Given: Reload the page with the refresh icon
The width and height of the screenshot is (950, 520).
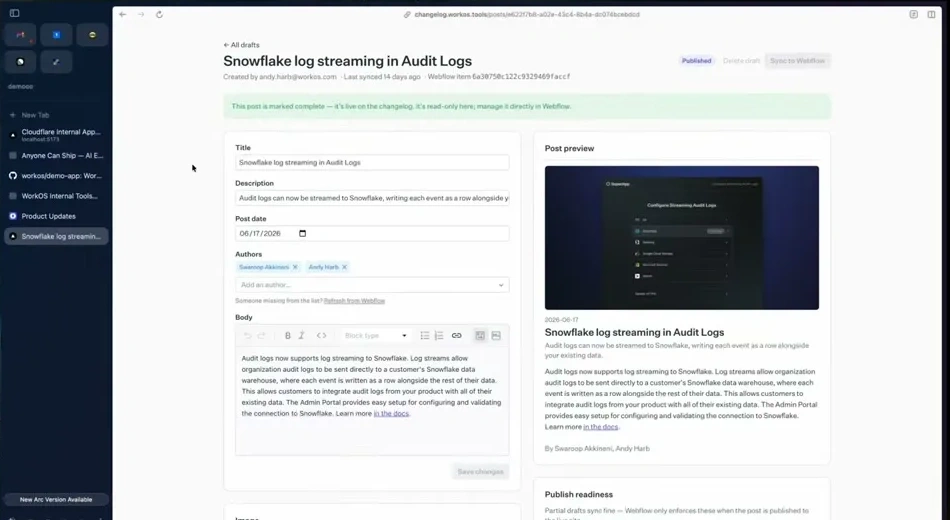Looking at the screenshot, I should click(159, 15).
